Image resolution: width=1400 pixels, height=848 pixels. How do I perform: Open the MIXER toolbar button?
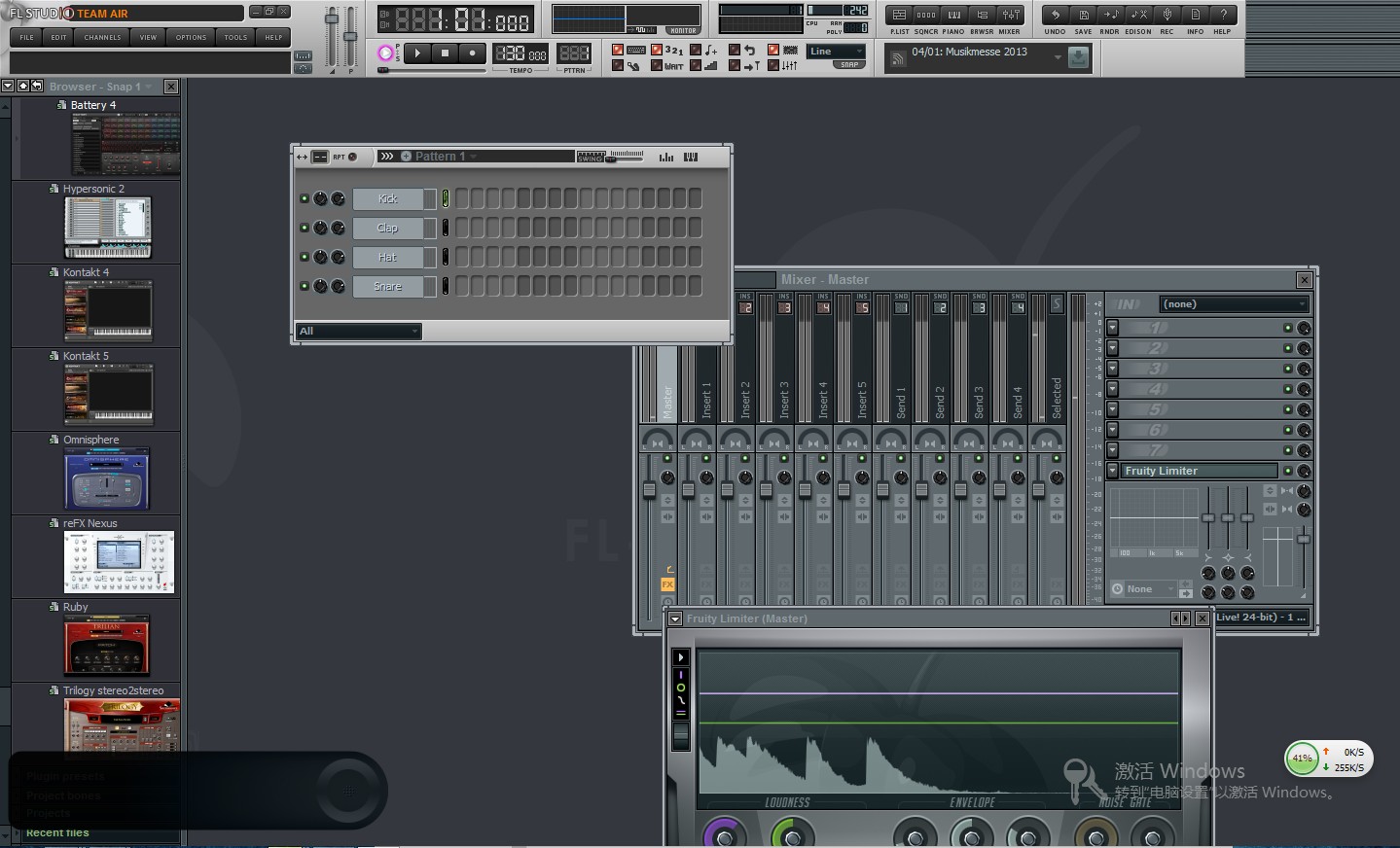click(x=1011, y=15)
